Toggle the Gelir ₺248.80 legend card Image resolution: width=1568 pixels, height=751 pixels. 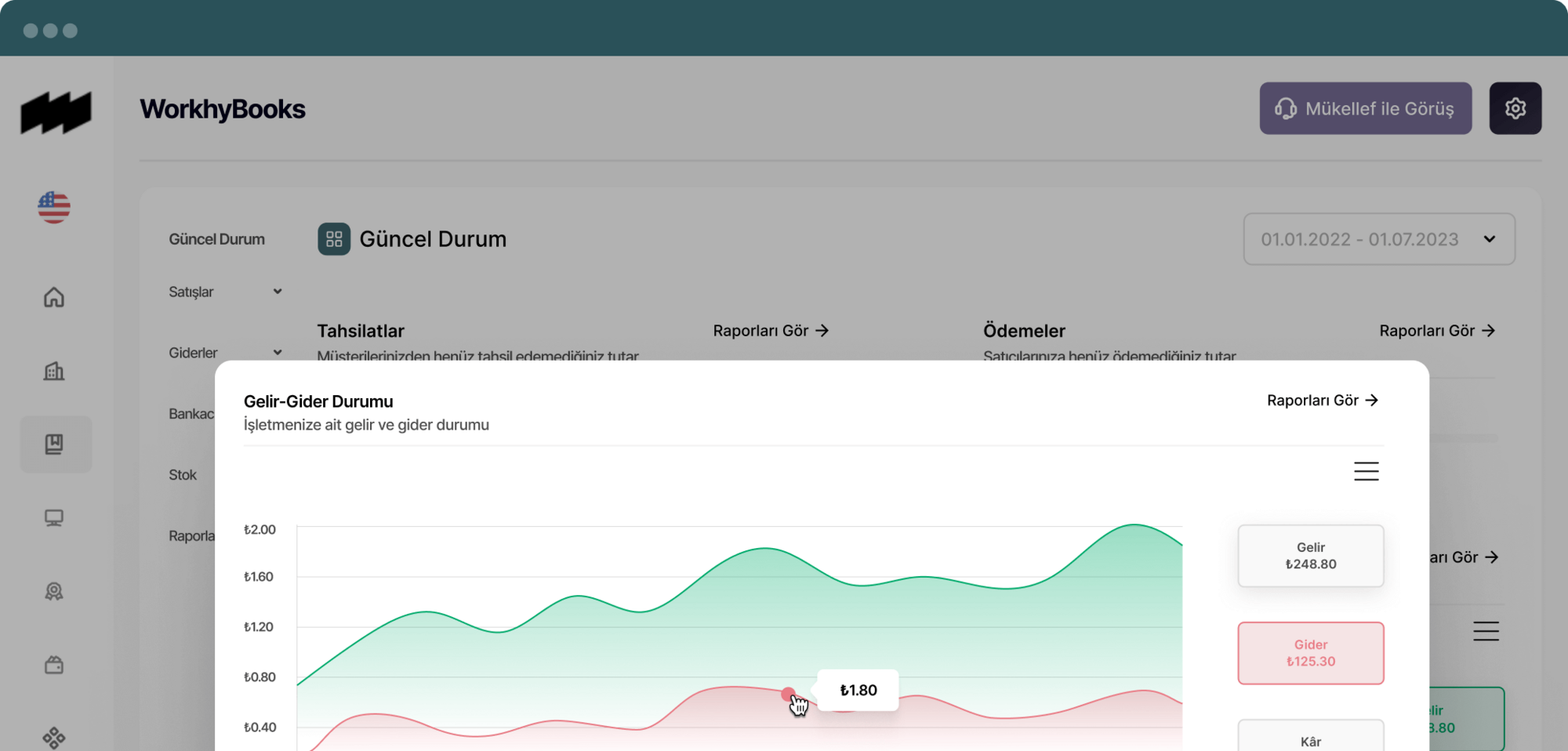[x=1311, y=556]
